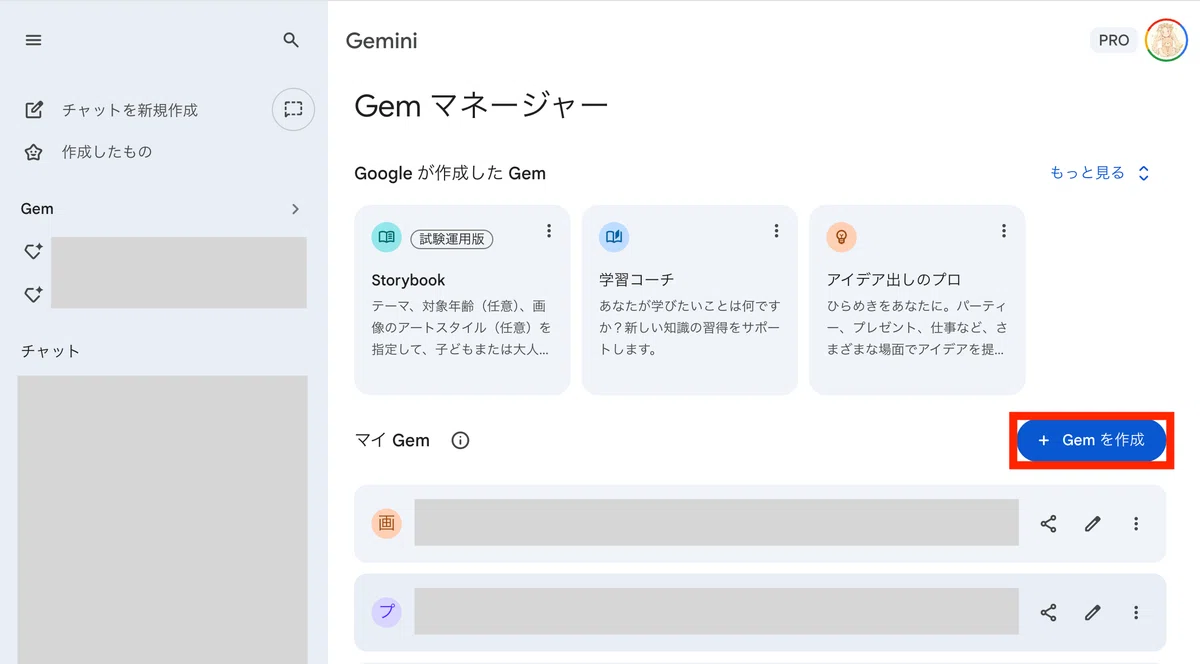Expand the Gem section chevron
Screen dimensions: 1200x664
pos(295,209)
